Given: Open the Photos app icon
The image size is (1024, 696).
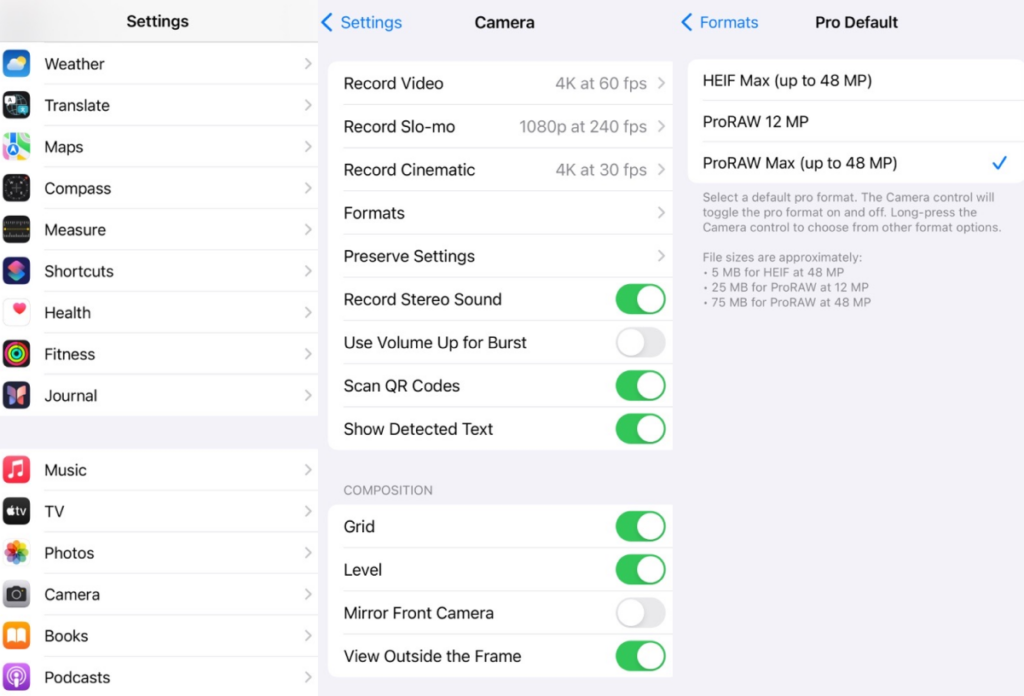Looking at the screenshot, I should [17, 553].
